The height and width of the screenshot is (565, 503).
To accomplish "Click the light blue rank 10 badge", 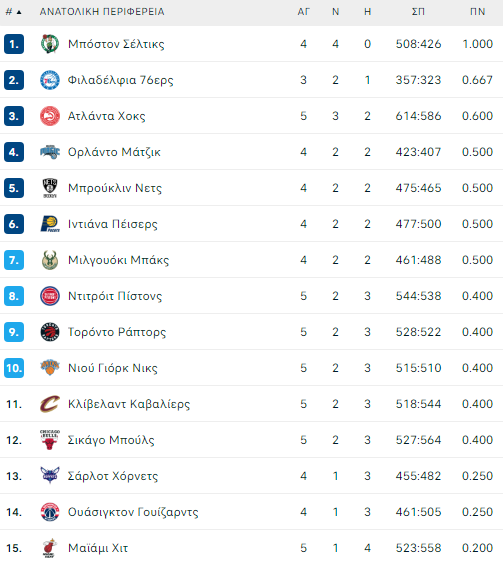I will tap(14, 368).
